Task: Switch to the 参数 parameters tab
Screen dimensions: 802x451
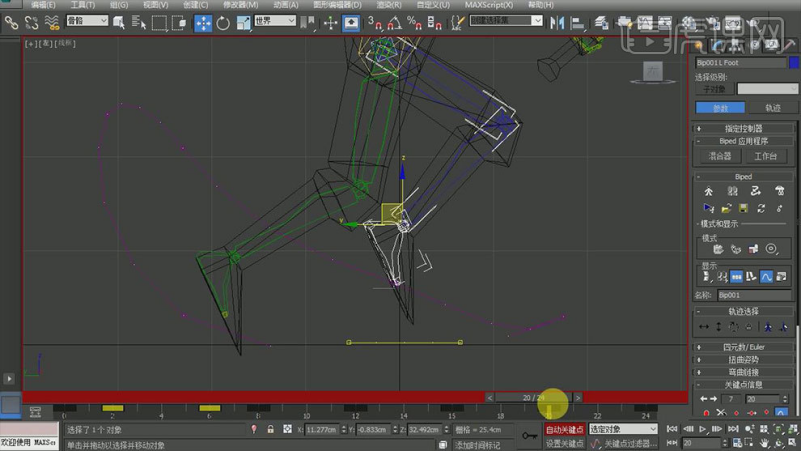Action: (720, 108)
